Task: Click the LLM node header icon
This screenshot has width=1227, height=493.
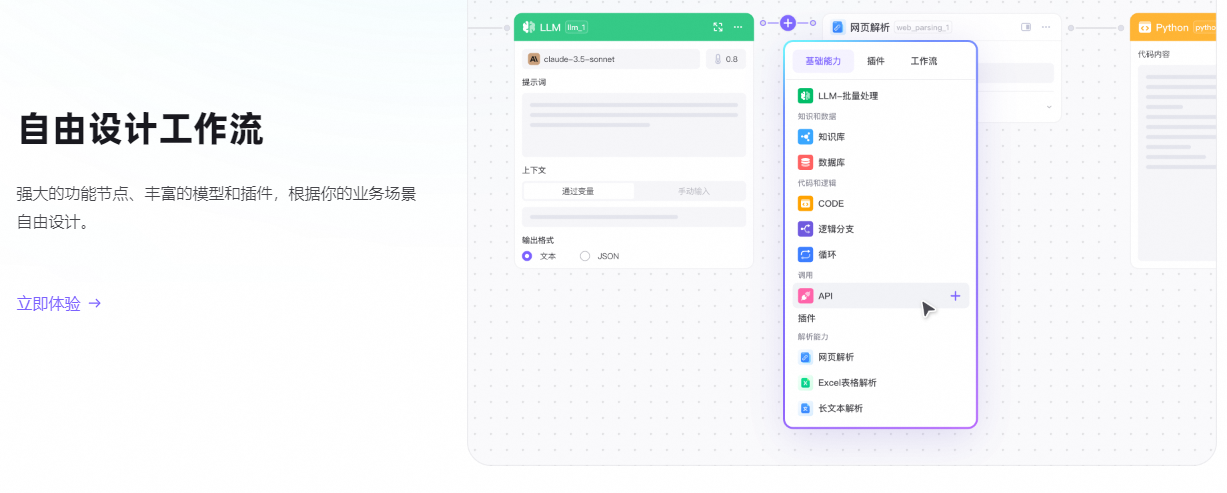Action: pyautogui.click(x=530, y=27)
